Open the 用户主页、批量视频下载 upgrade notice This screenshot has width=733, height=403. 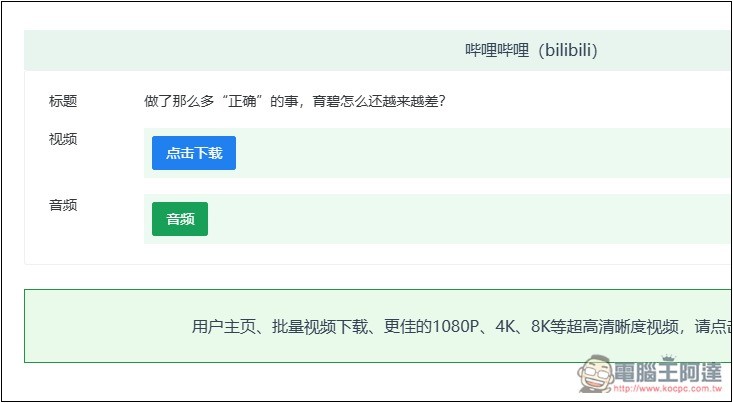378,326
